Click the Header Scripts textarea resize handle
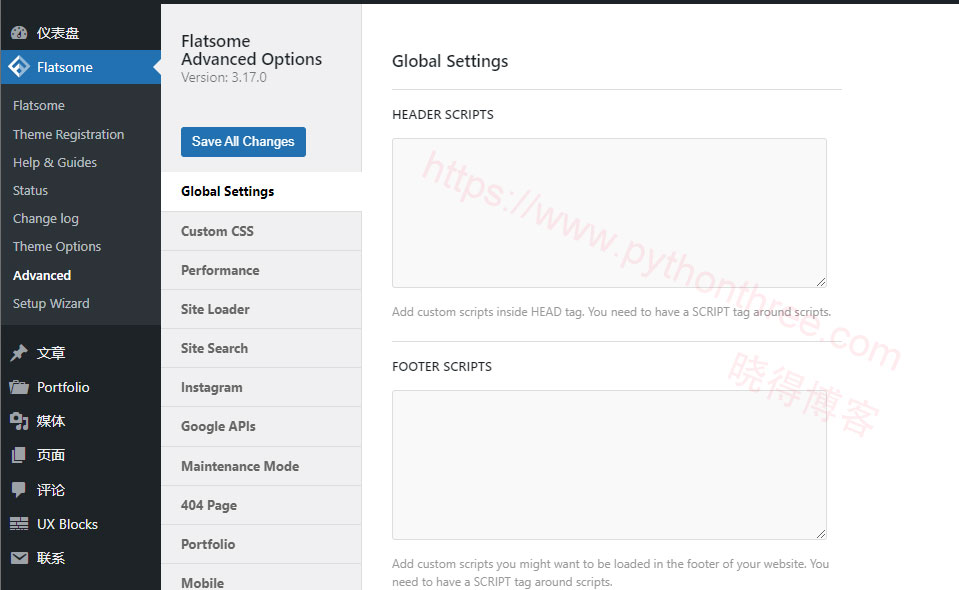Screen dimensions: 959x590 coord(821,282)
